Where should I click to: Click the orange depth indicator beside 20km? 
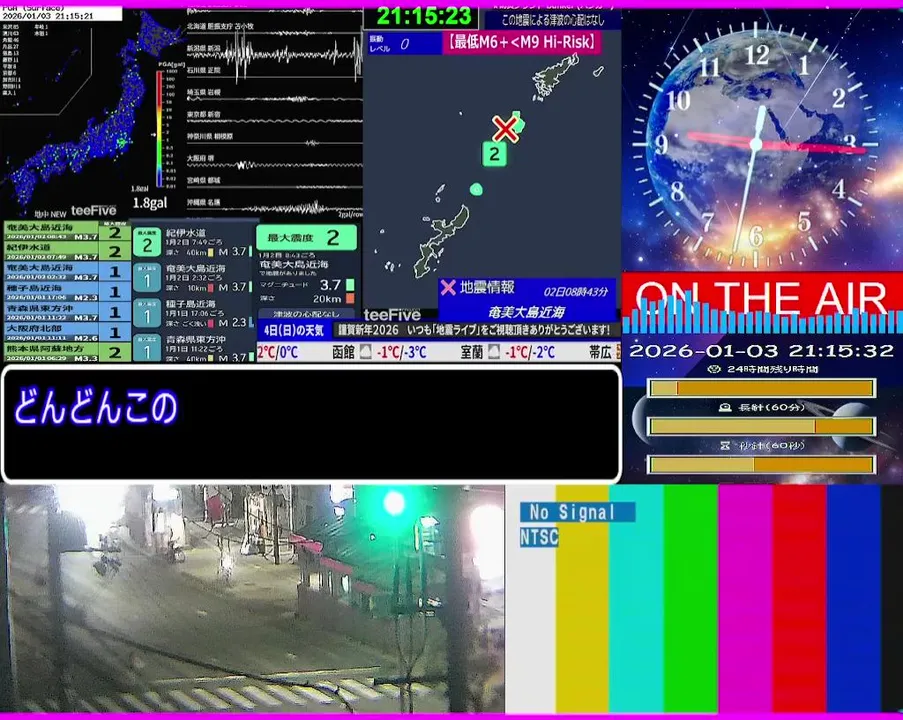tap(350, 298)
